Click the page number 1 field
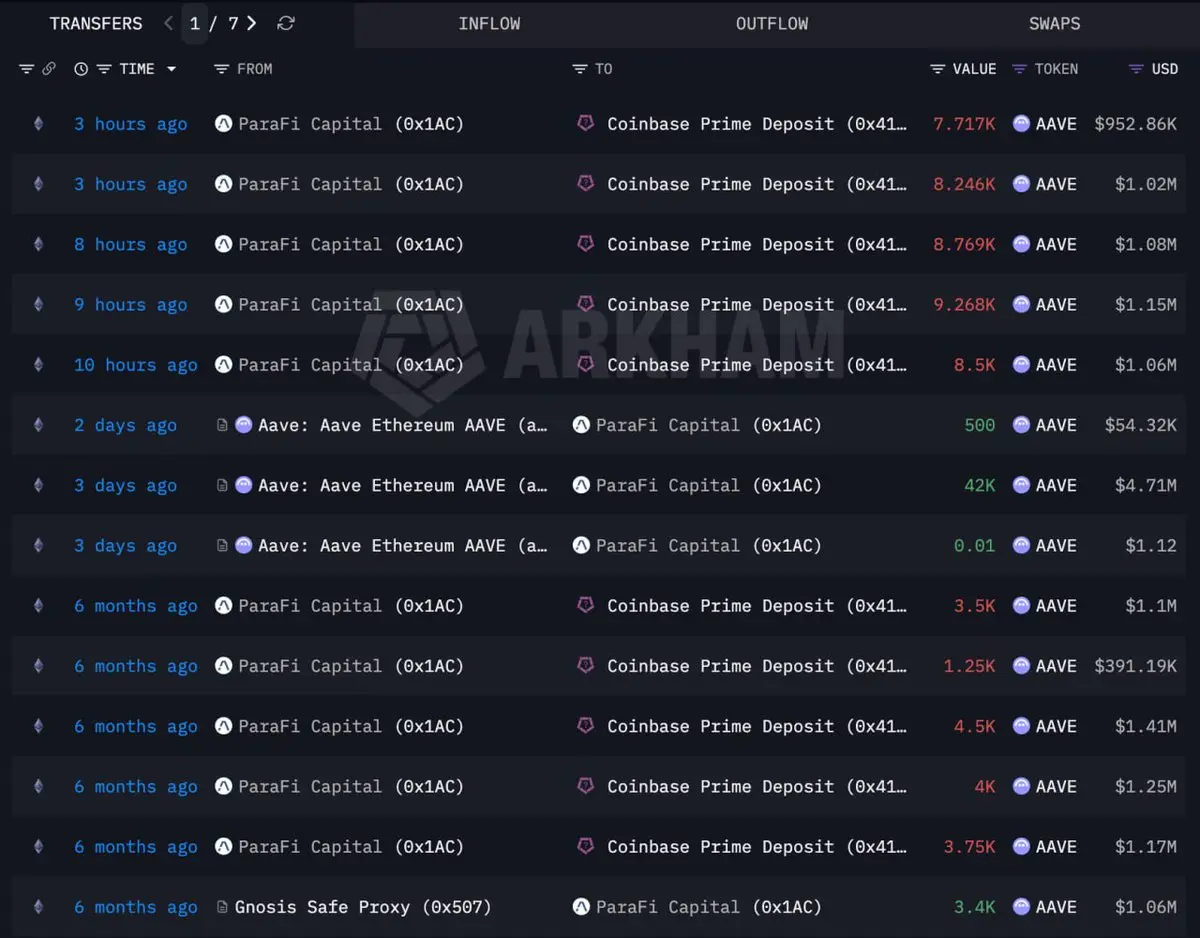 tap(195, 23)
